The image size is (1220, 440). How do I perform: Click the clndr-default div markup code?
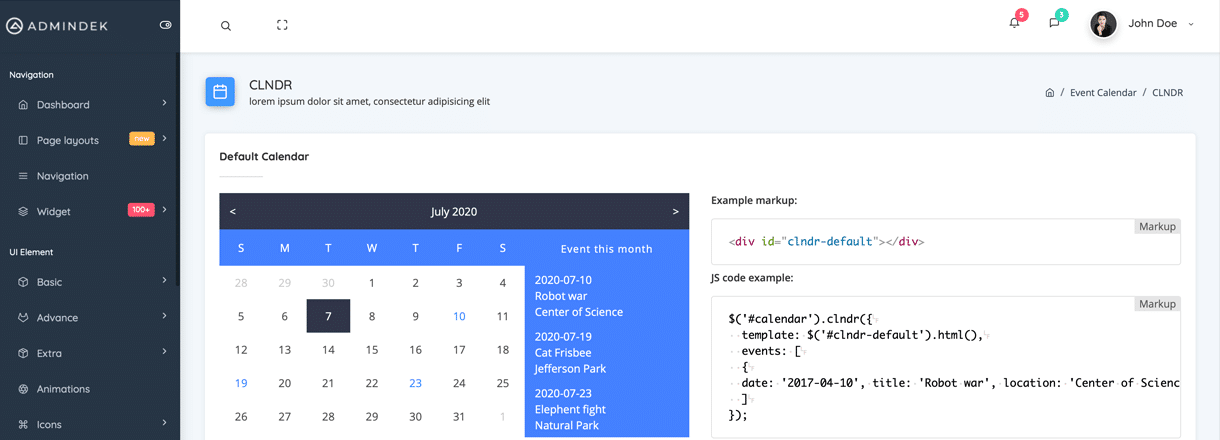click(827, 242)
